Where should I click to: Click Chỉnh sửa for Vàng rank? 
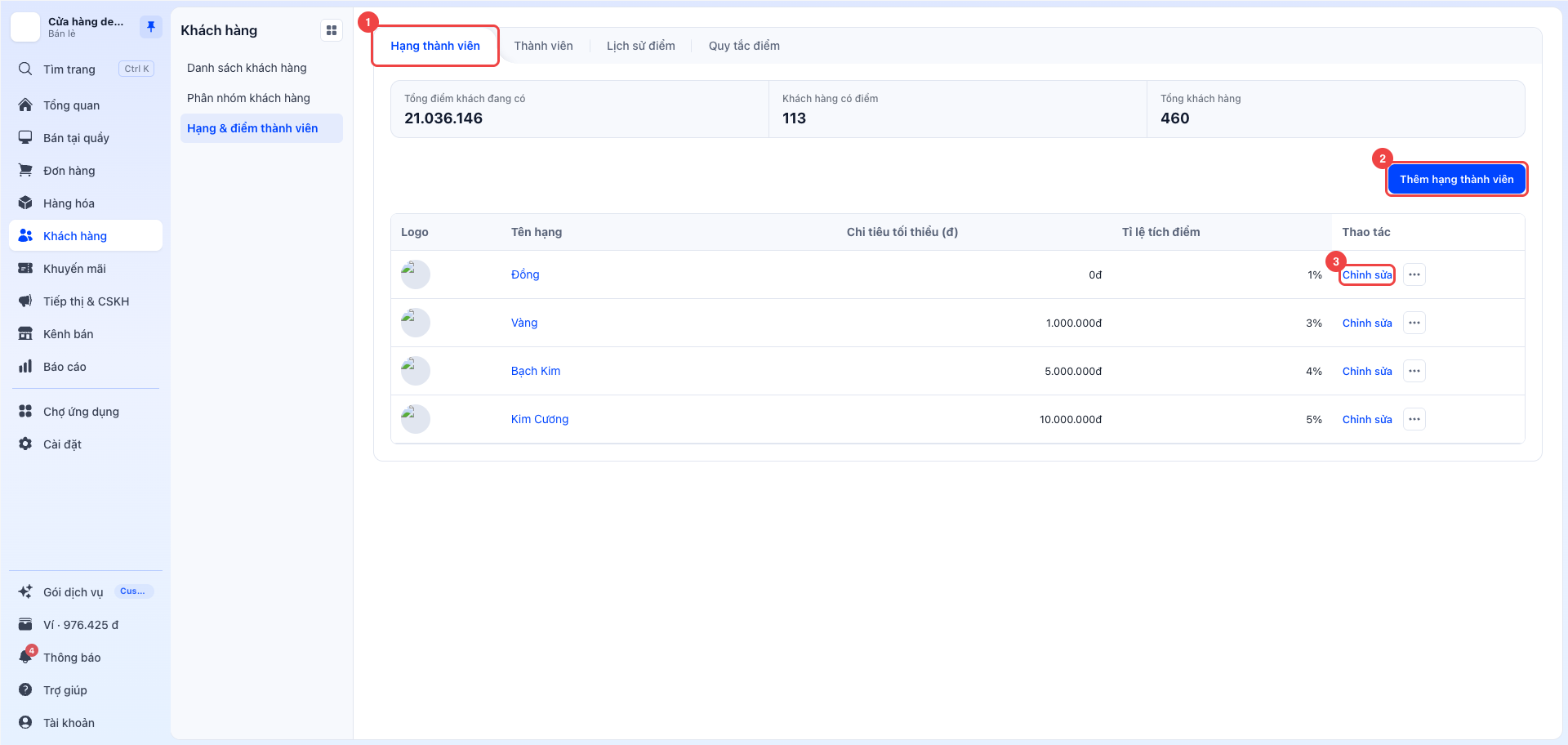(x=1367, y=323)
